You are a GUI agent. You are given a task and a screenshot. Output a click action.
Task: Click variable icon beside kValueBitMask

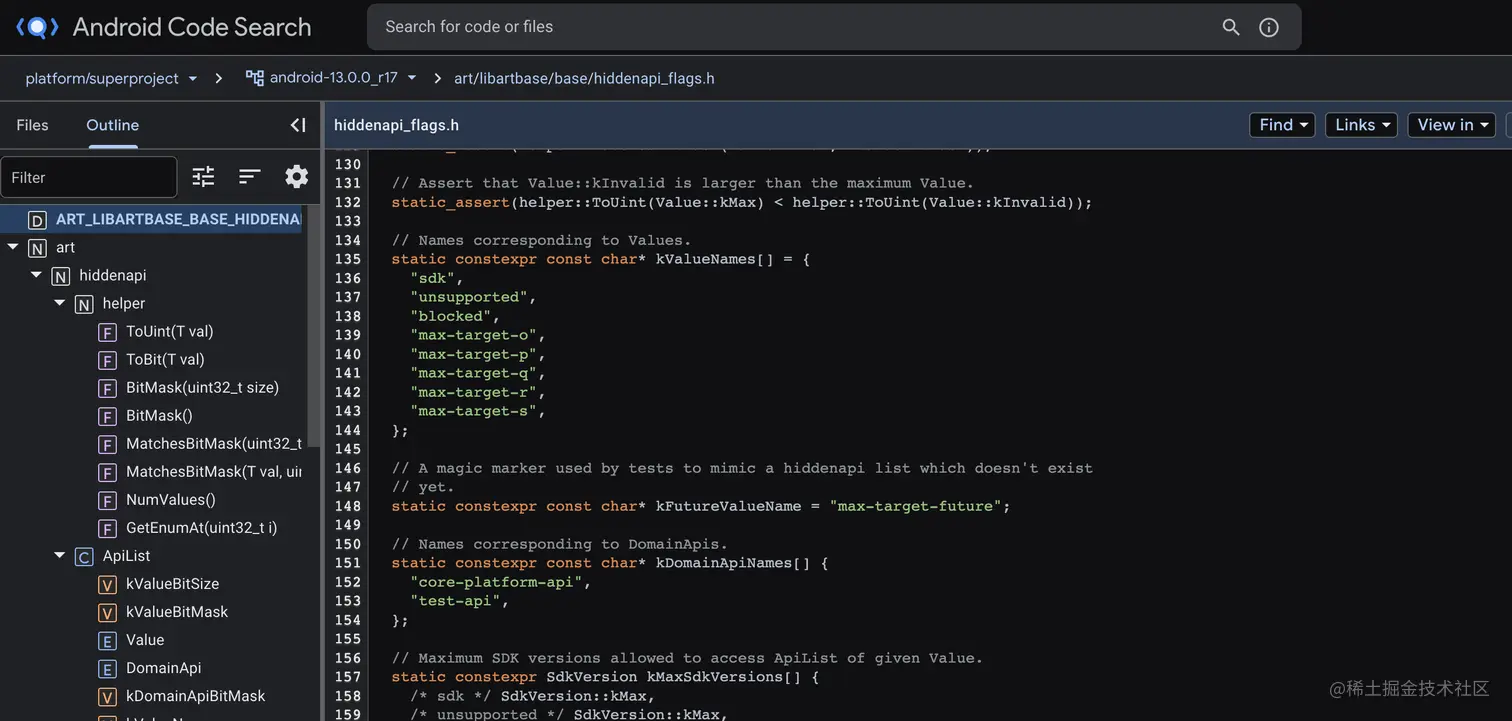click(107, 612)
